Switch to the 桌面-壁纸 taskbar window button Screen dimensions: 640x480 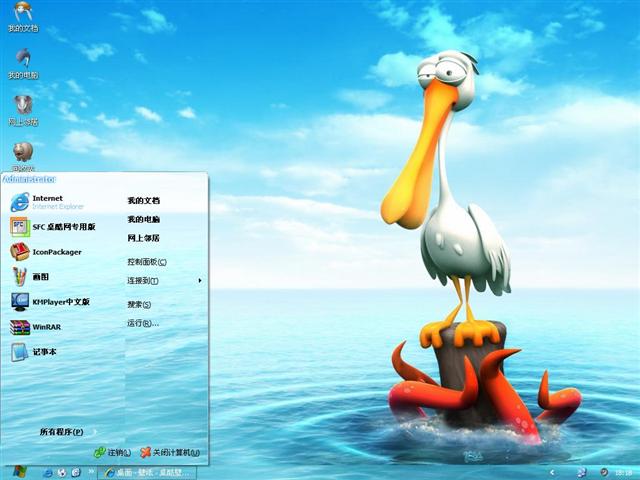click(147, 473)
